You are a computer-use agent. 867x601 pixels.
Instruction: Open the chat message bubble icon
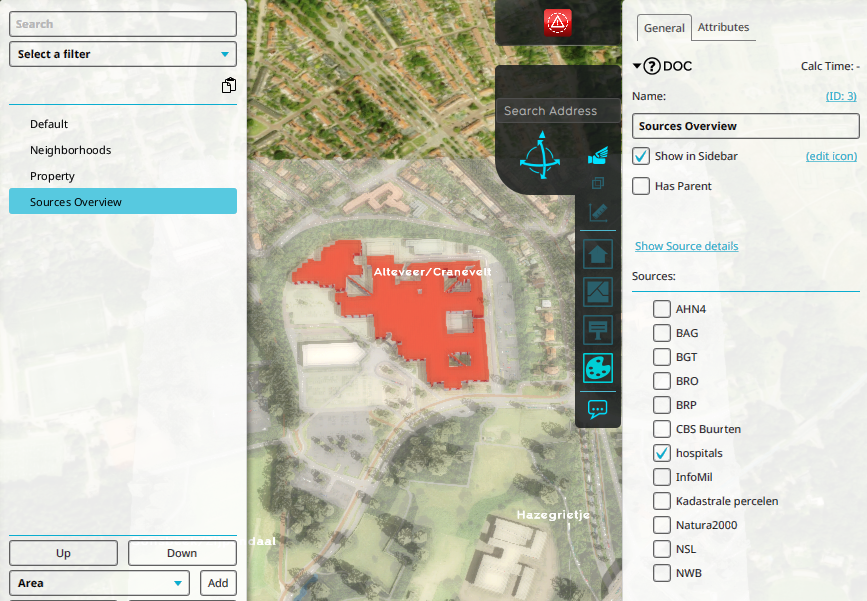pos(598,409)
